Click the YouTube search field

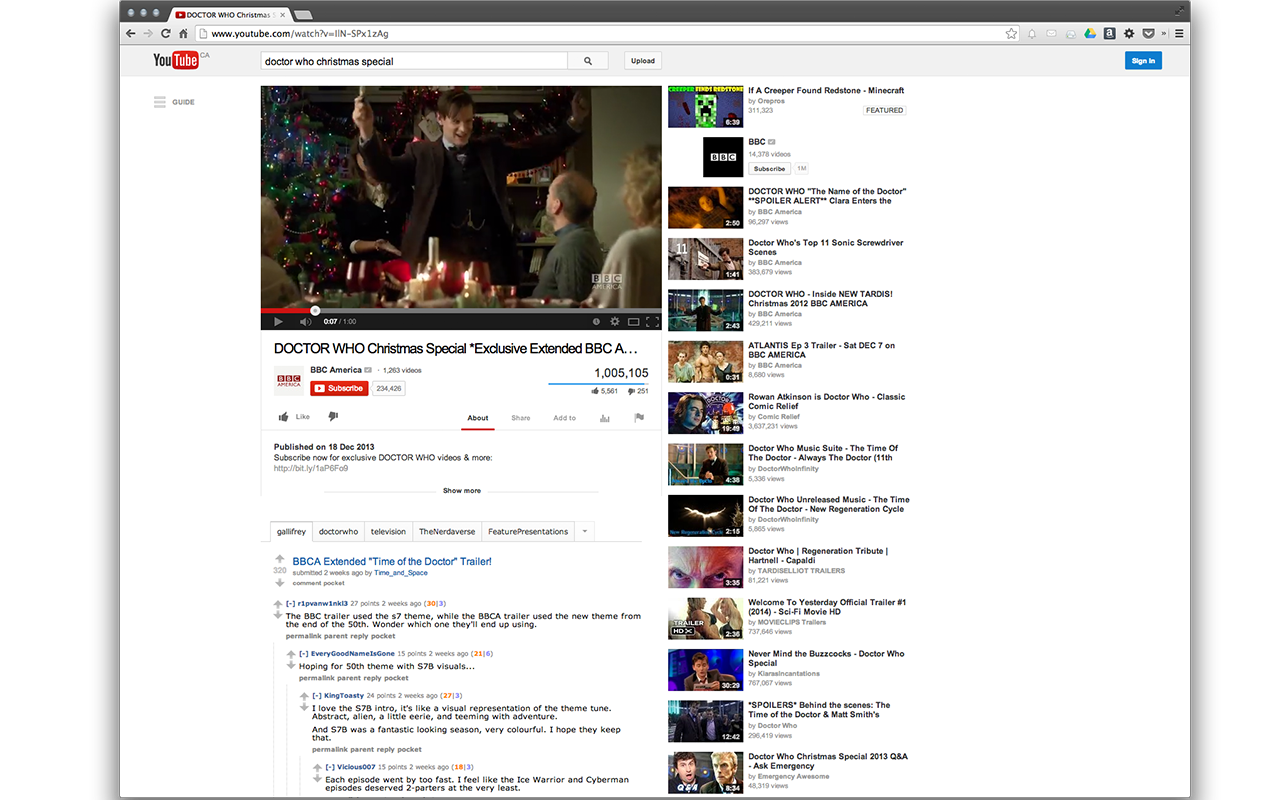(x=414, y=61)
